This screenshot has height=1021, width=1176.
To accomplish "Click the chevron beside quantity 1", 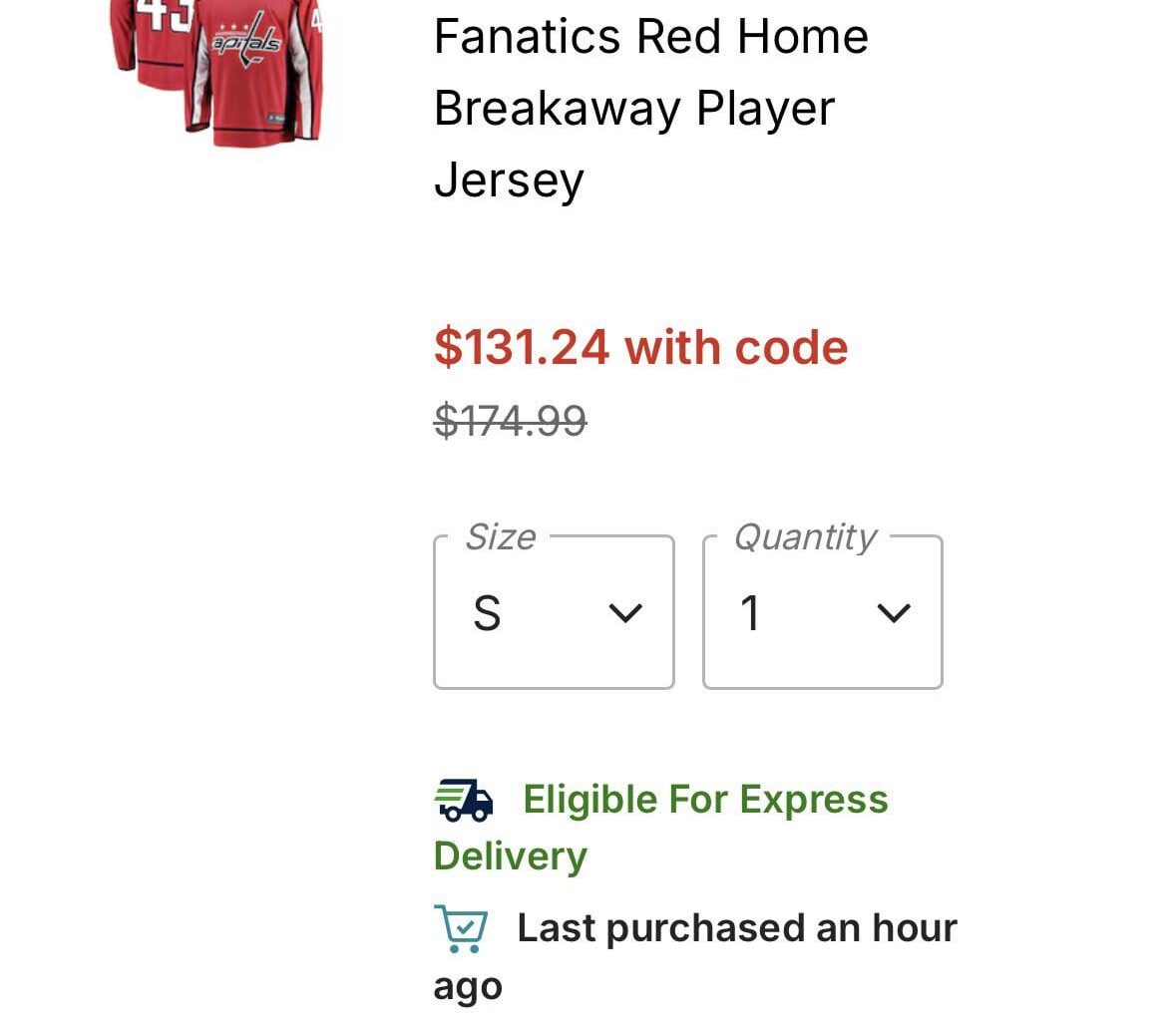I will 893,613.
